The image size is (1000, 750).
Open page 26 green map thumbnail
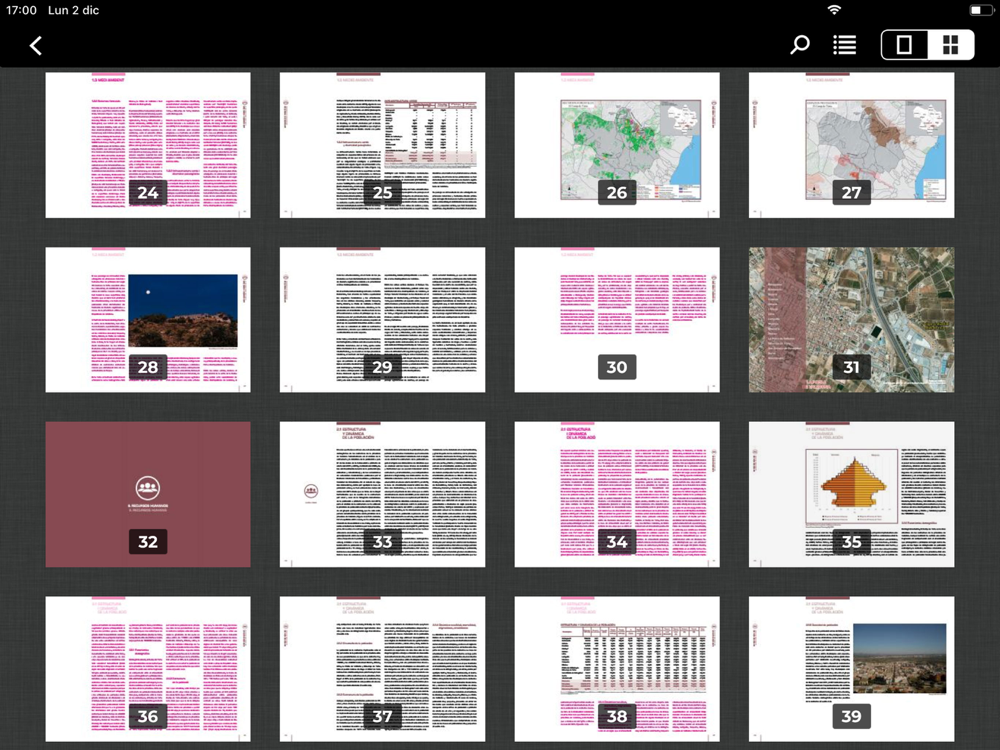[617, 145]
